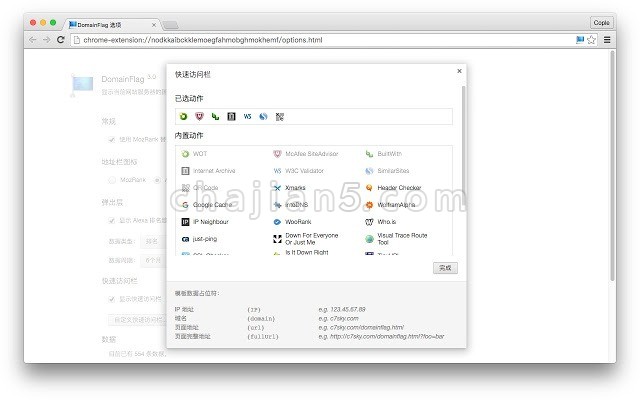This screenshot has width=640, height=400.
Task: Switch to the DomainFlag options tab
Action: (x=110, y=22)
